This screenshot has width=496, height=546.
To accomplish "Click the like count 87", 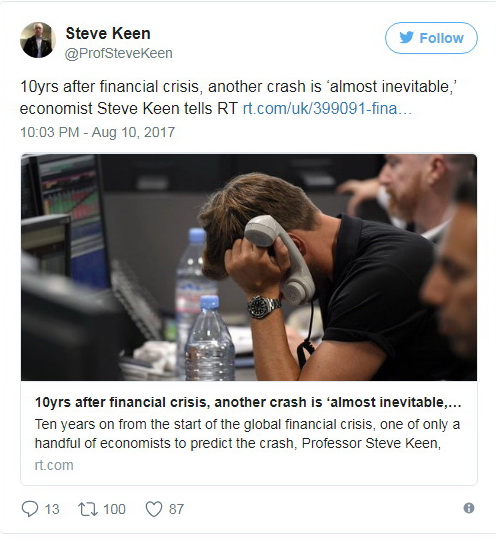I will [176, 509].
